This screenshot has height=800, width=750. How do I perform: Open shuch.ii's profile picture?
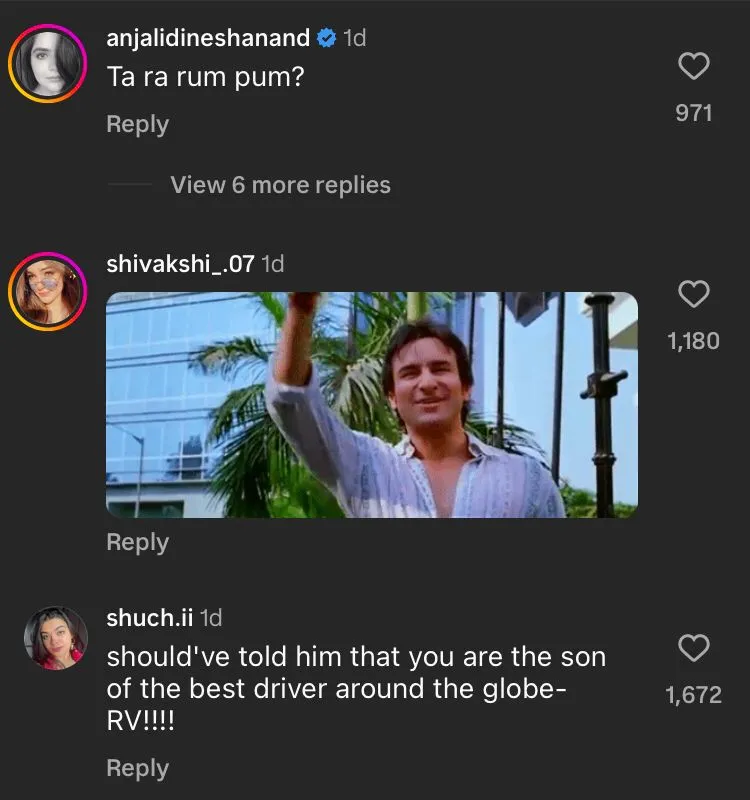coord(55,638)
